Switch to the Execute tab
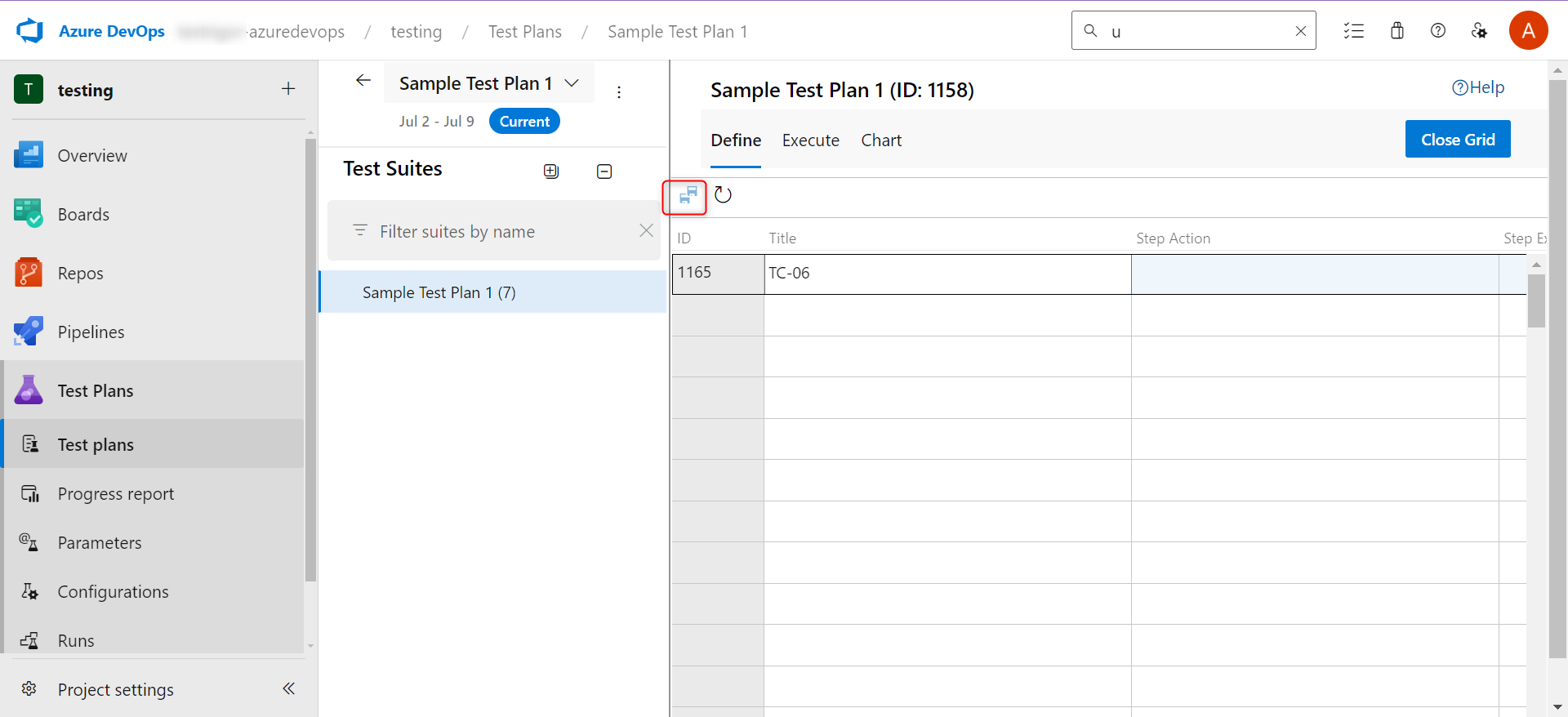Screen dimensions: 1568x717 810,140
